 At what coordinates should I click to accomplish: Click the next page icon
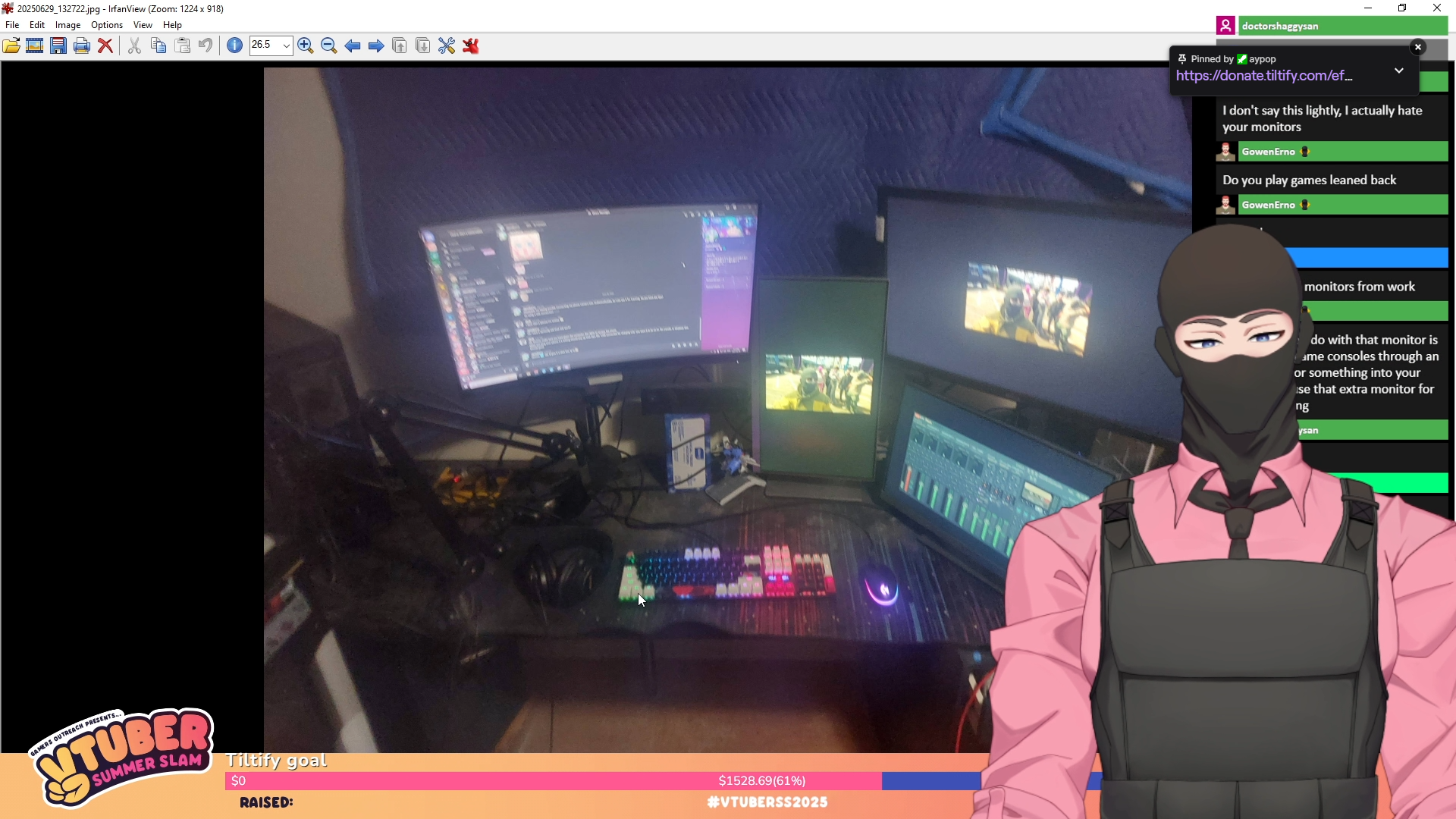tap(423, 45)
